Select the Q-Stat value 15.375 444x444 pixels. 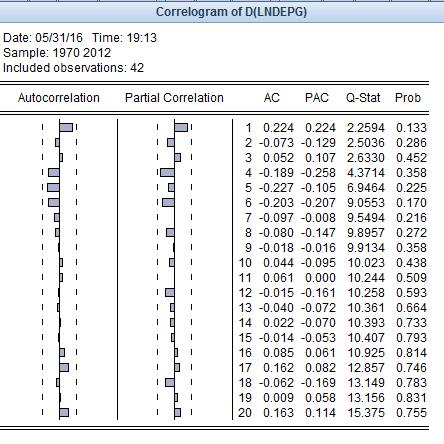click(366, 413)
